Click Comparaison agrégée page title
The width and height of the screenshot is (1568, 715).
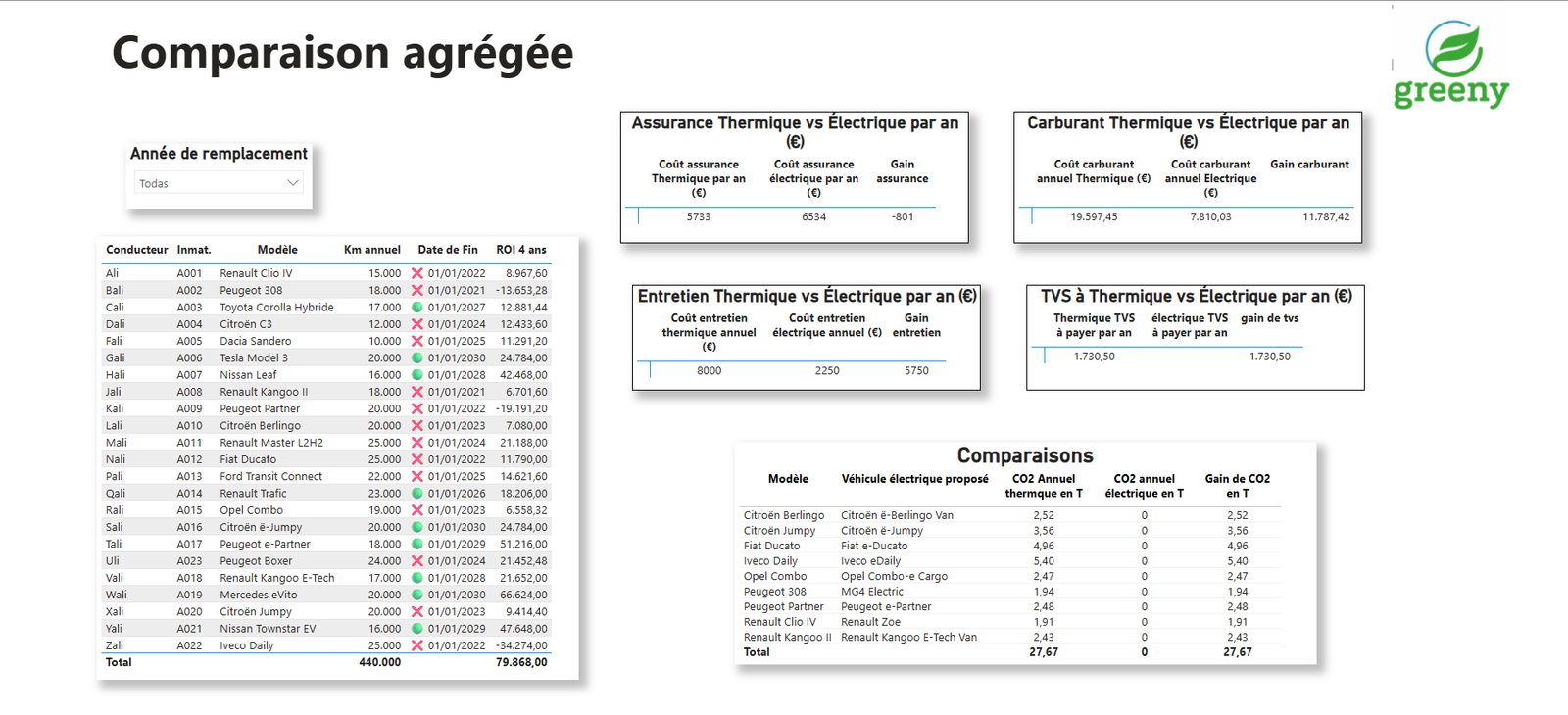(342, 53)
